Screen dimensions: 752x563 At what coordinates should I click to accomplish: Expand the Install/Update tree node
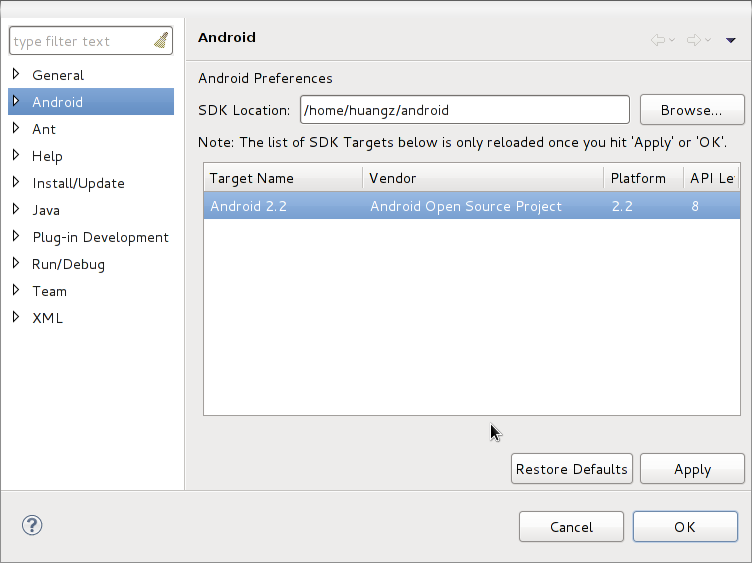[x=16, y=182]
